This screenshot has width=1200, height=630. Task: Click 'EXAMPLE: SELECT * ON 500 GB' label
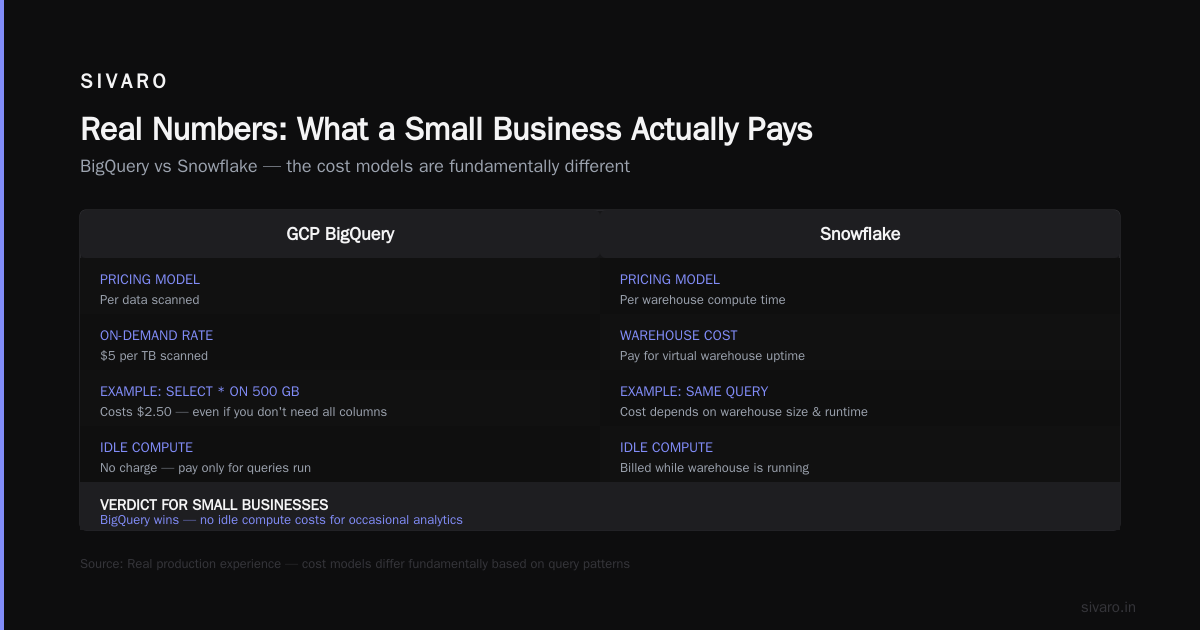click(x=200, y=392)
